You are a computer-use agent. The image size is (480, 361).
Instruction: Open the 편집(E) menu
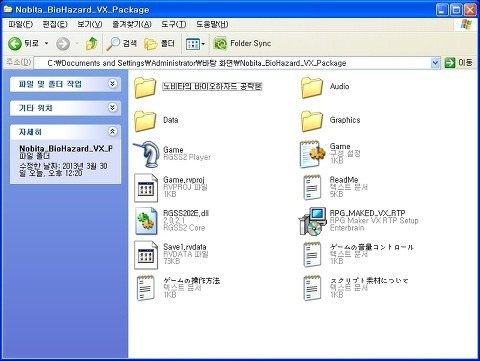coord(55,24)
